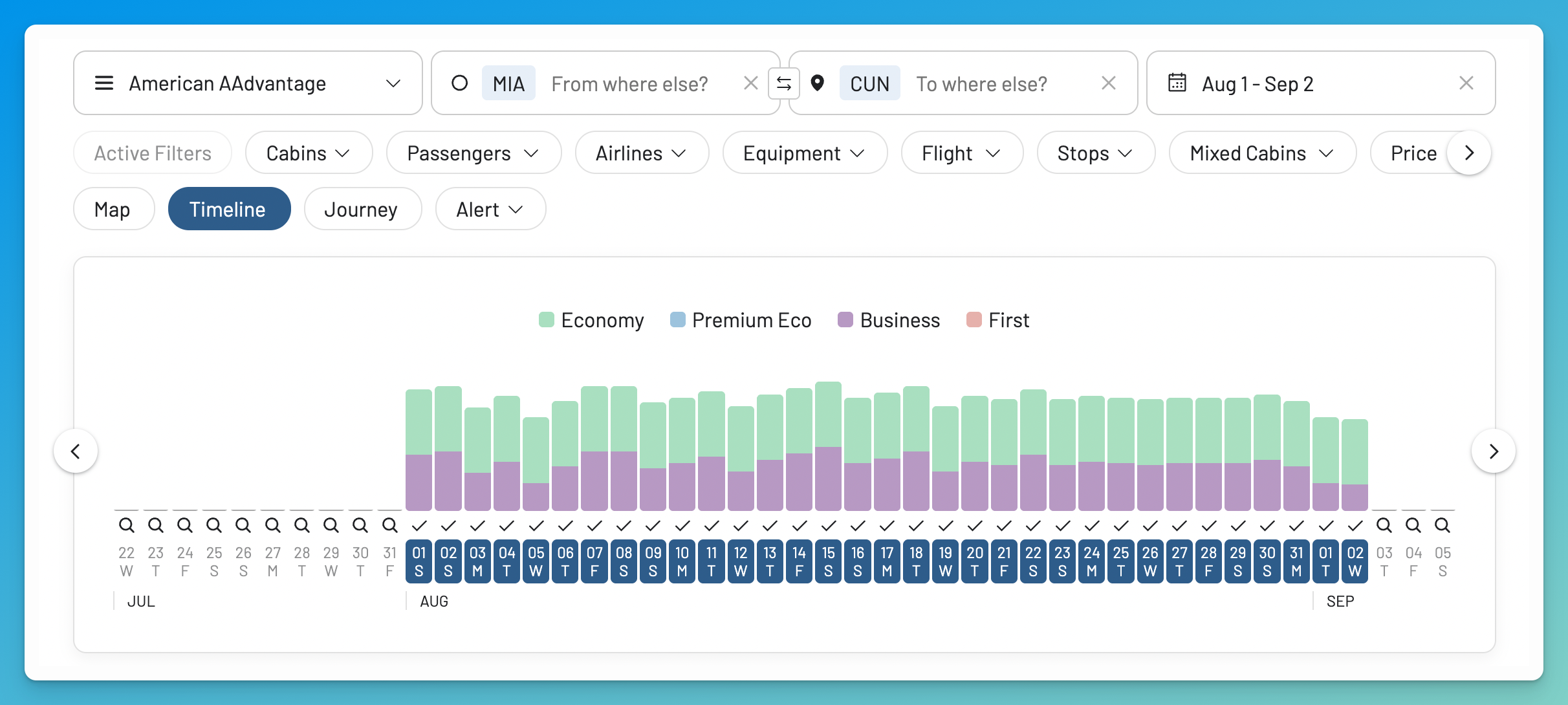This screenshot has width=1568, height=705.
Task: Open the American AAdvantage program dropdown
Action: point(248,83)
